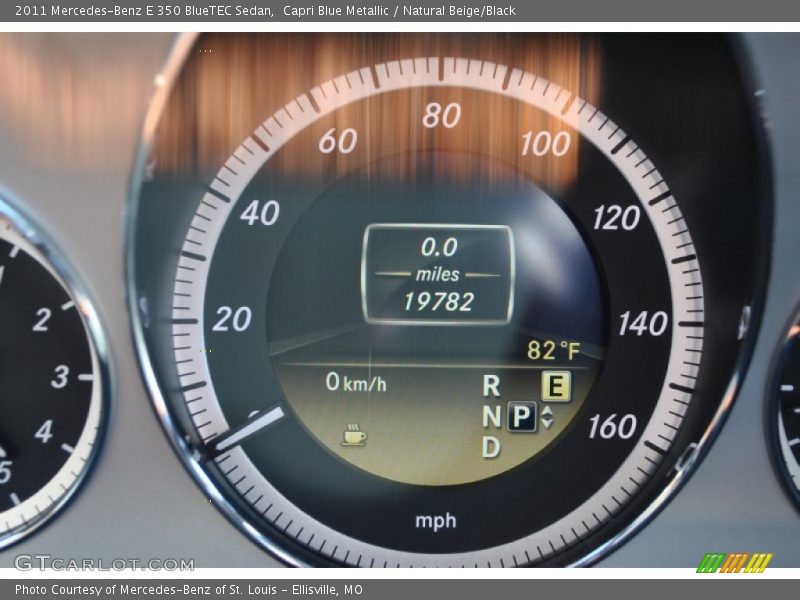Click the "2011 Mercedes-Benz E 350 BlueTEC Sedan" title

[144, 11]
